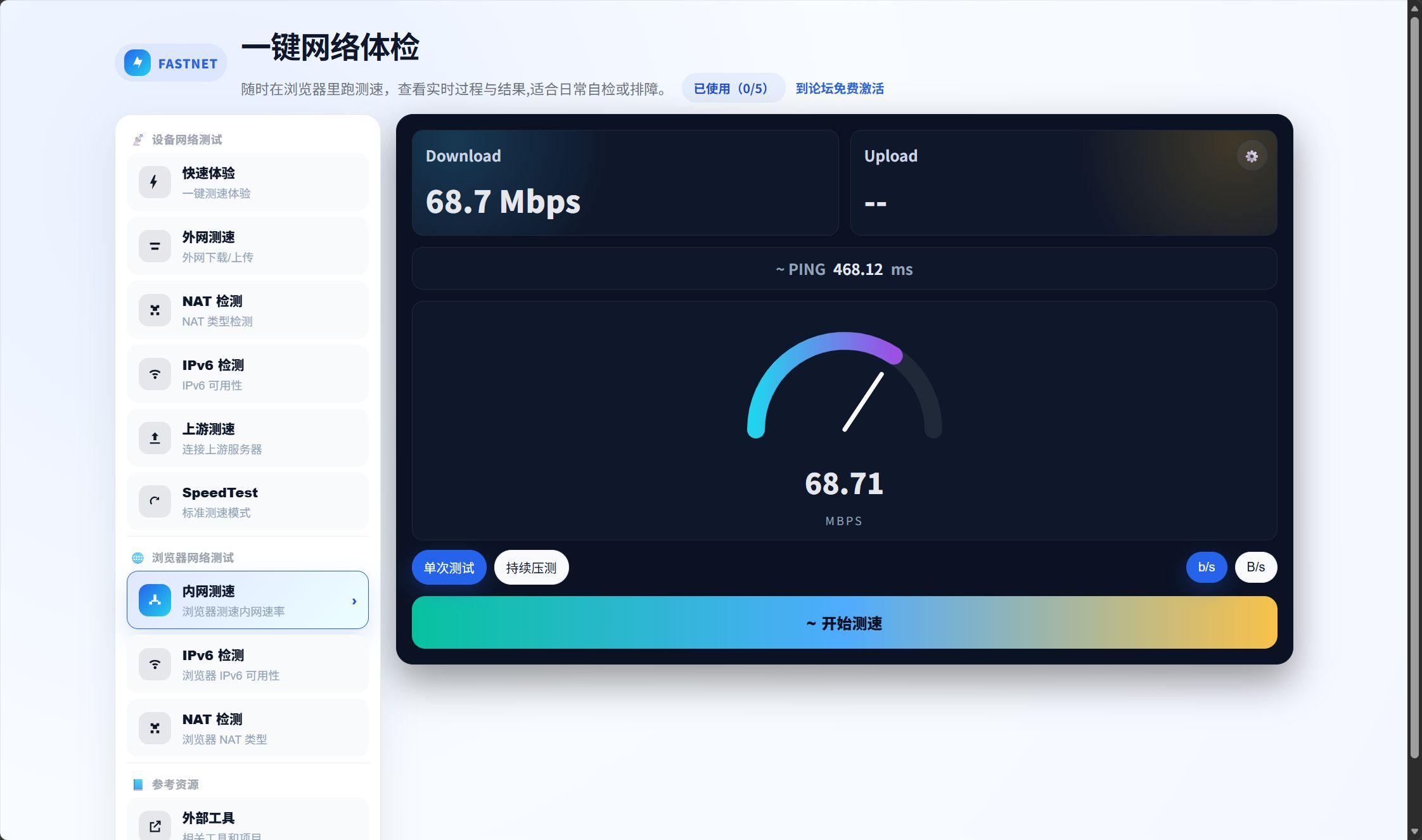Click the Download 68.7 Mbps card
1422x840 pixels.
coord(625,182)
